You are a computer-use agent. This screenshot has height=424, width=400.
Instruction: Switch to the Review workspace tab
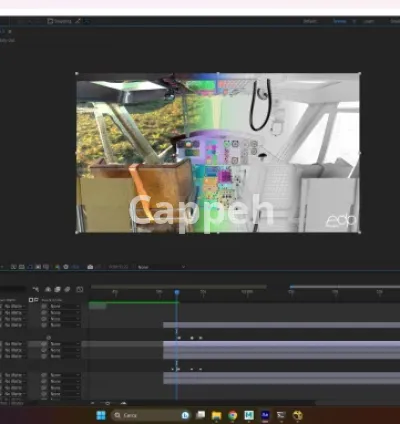tap(339, 21)
